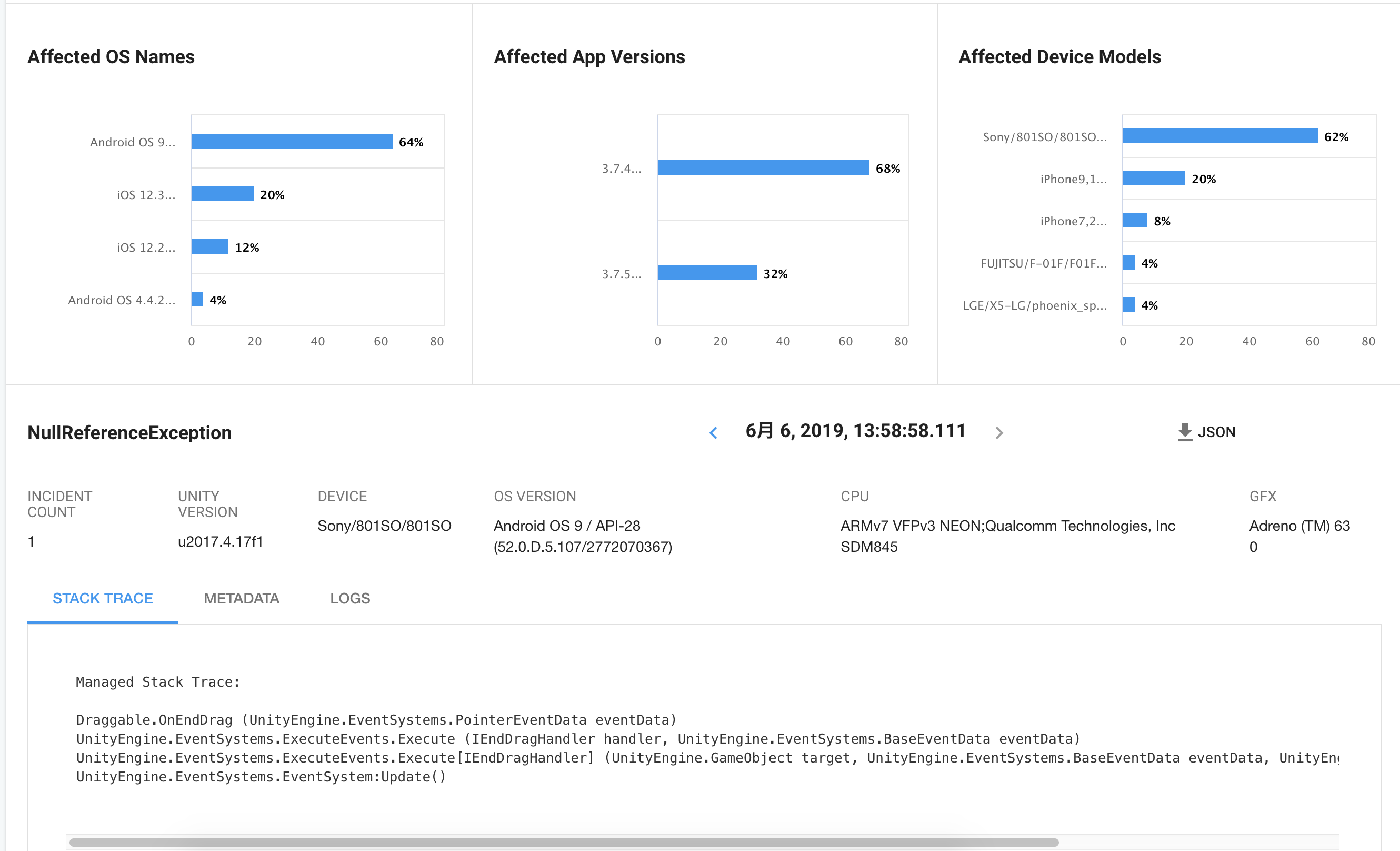Click the 3.7.4 app version bar
Viewport: 1400px width, 851px height.
[x=763, y=167]
